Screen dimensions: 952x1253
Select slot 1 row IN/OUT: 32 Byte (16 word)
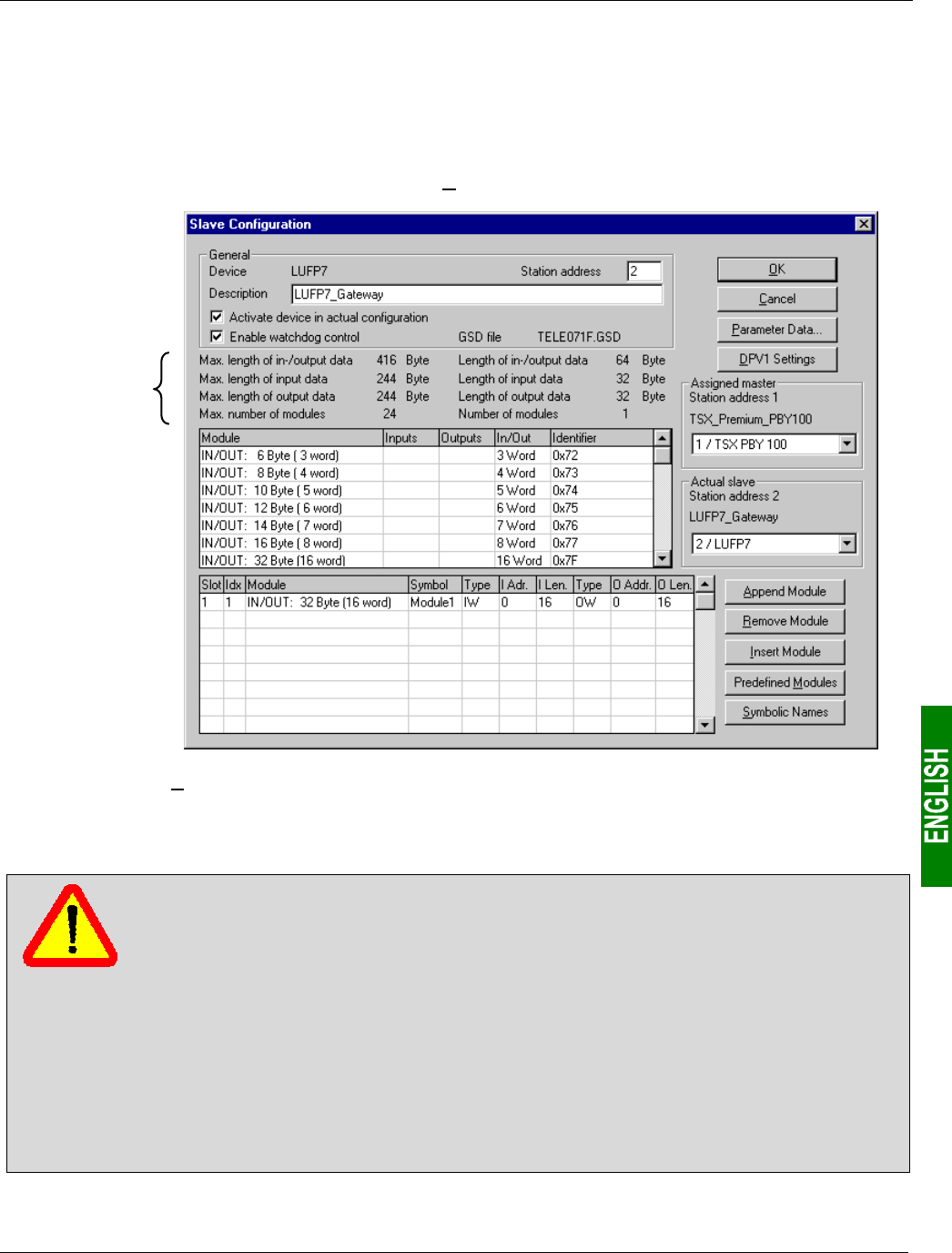[447, 603]
